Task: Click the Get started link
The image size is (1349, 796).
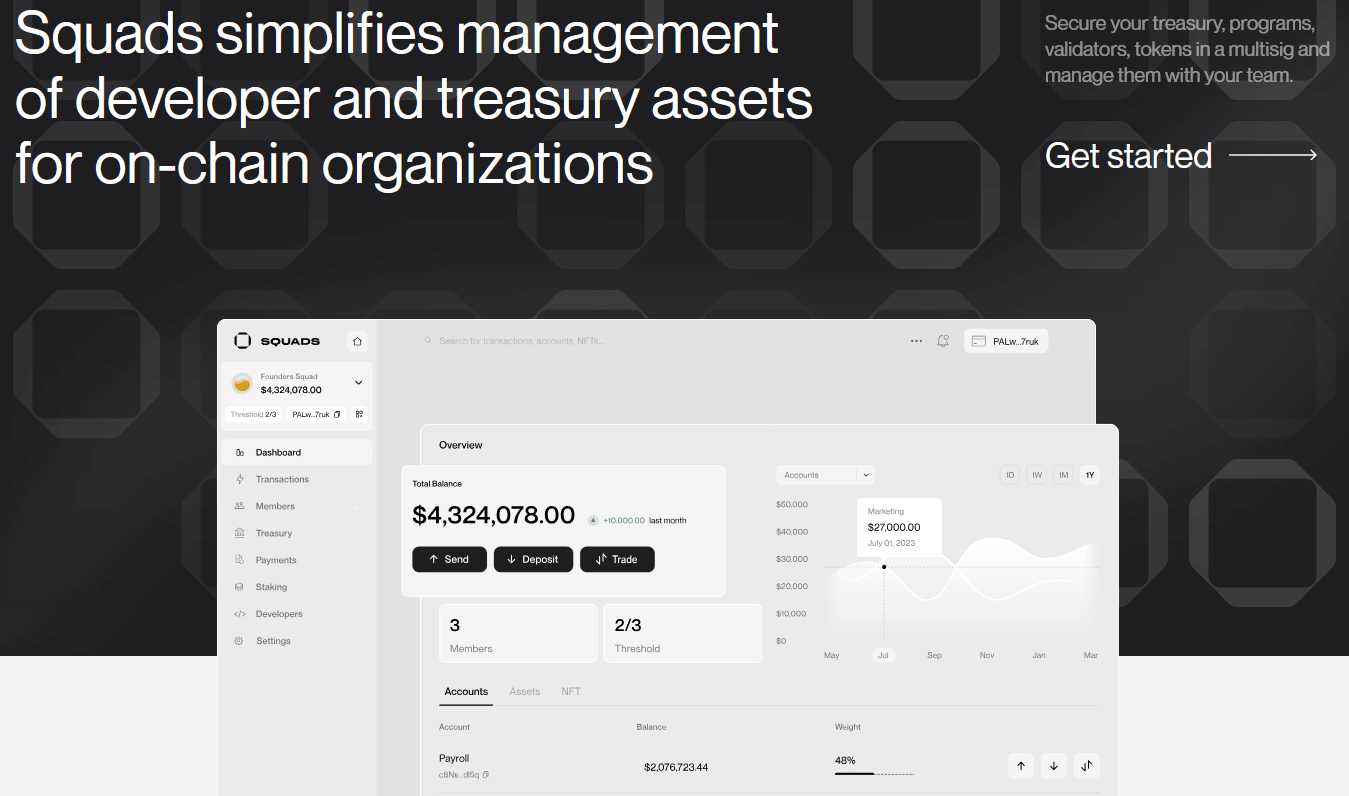Action: coord(1181,155)
